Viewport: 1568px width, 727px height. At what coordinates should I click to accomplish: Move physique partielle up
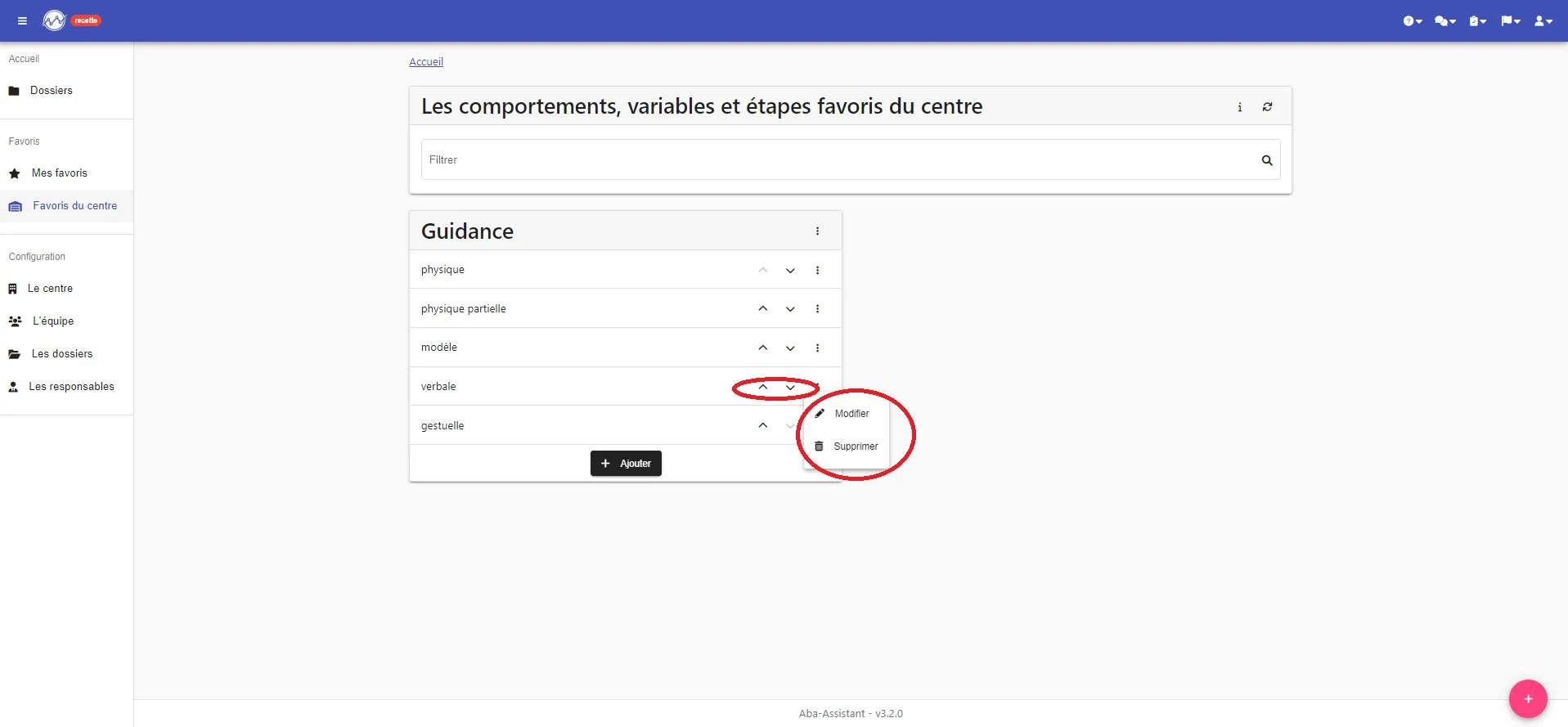[x=763, y=309]
